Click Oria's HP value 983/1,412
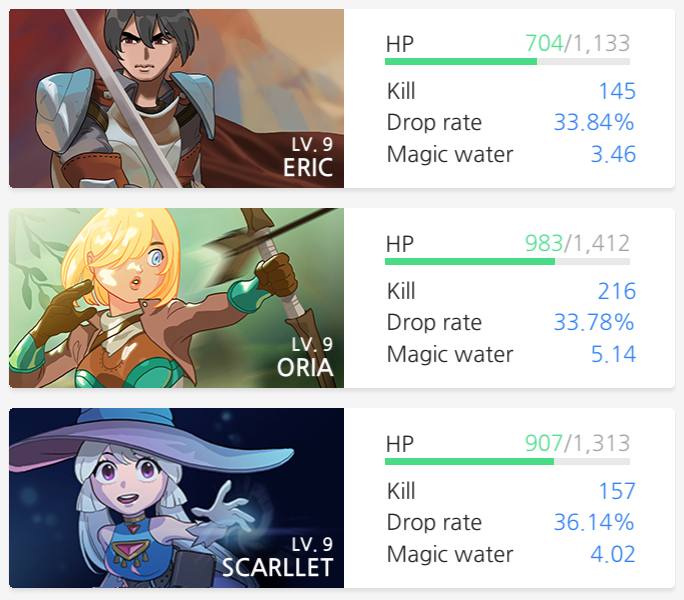 click(x=578, y=243)
